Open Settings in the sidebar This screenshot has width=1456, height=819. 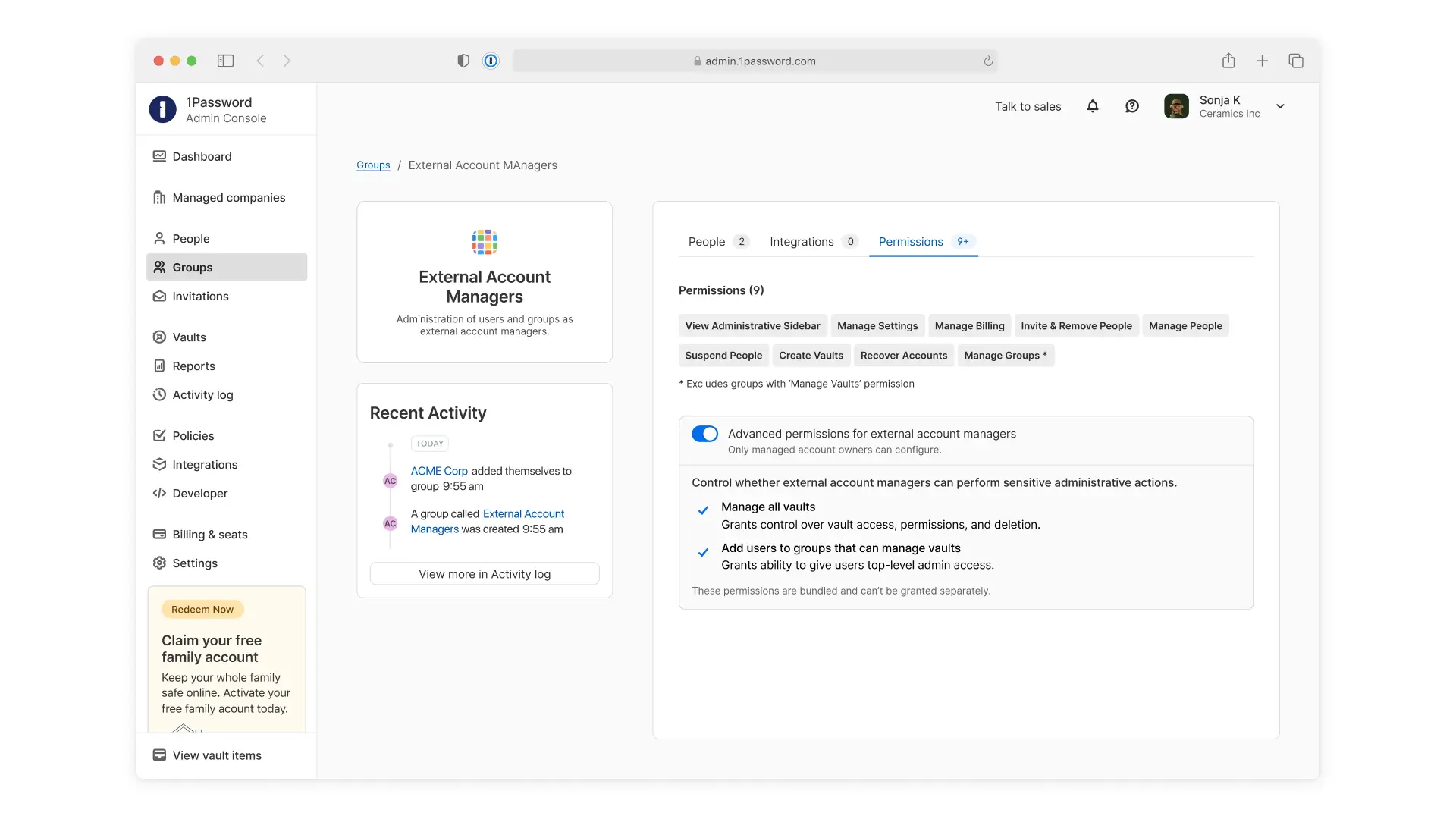coord(227,563)
